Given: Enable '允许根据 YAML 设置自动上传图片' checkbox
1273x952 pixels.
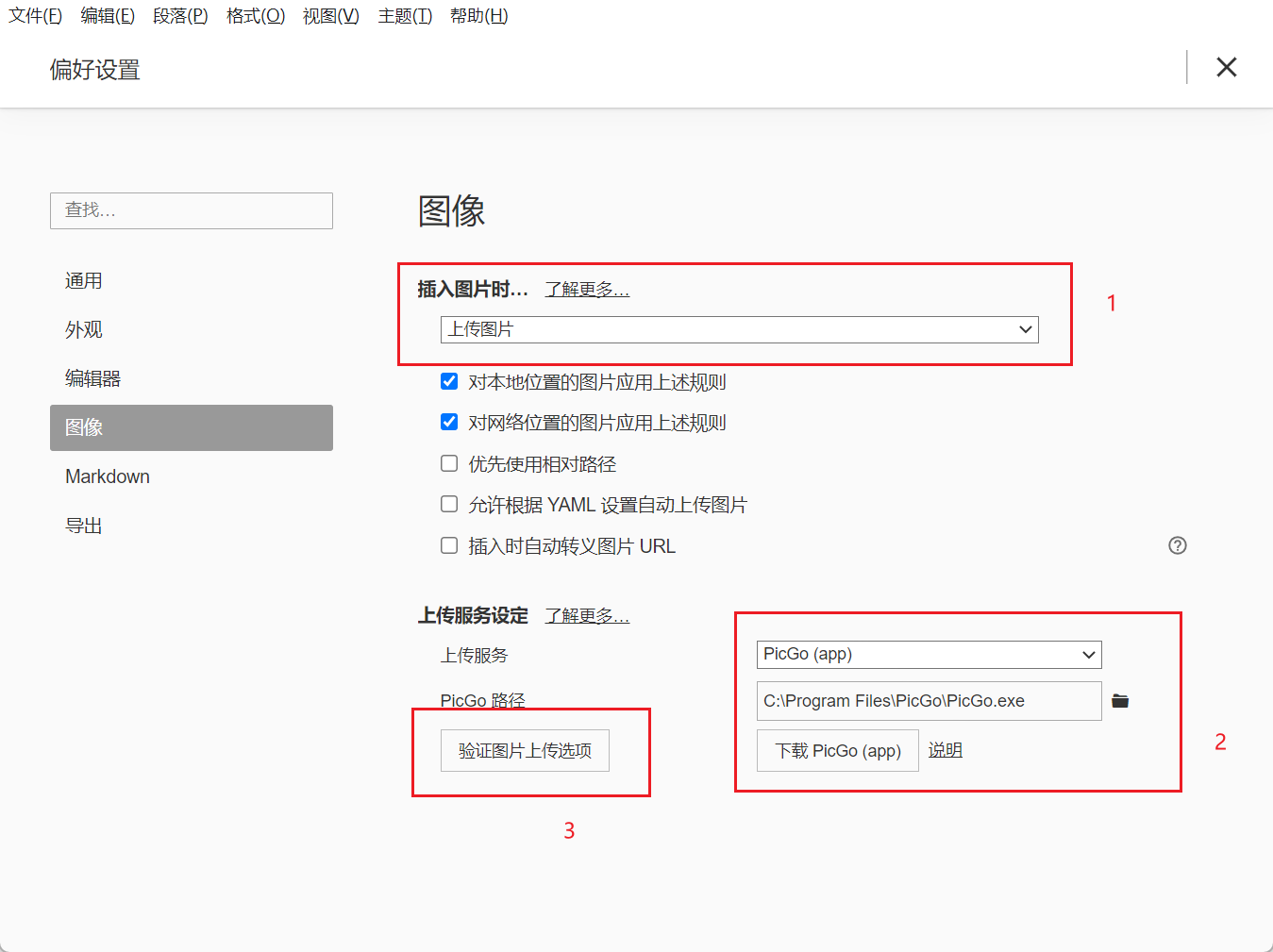Looking at the screenshot, I should (449, 504).
